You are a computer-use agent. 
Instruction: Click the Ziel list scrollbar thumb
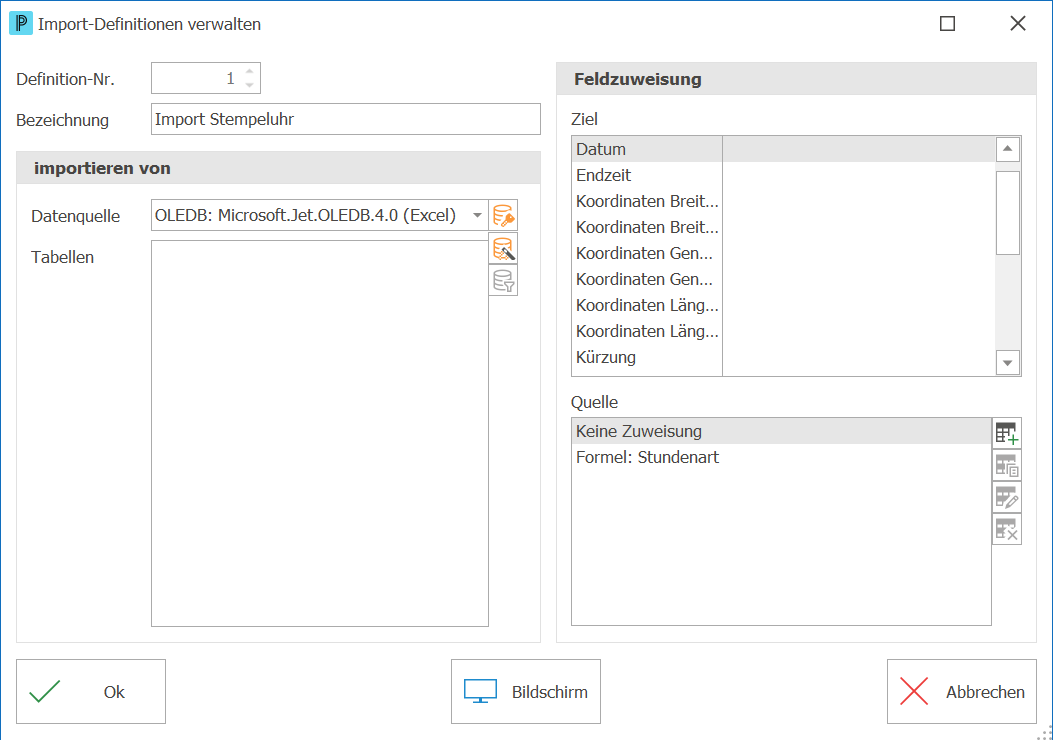click(1007, 213)
